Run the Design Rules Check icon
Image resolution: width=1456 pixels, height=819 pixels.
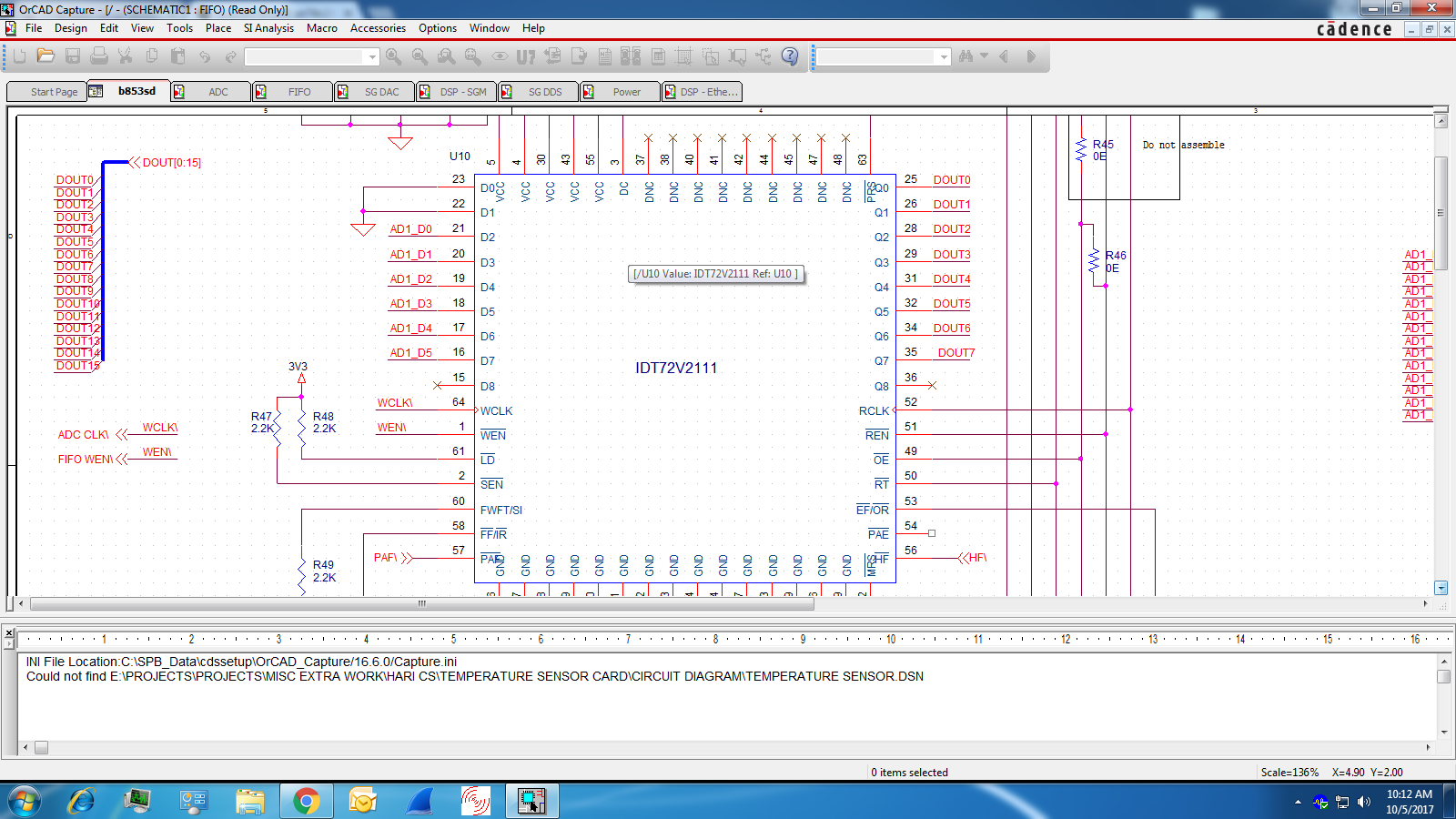click(579, 56)
